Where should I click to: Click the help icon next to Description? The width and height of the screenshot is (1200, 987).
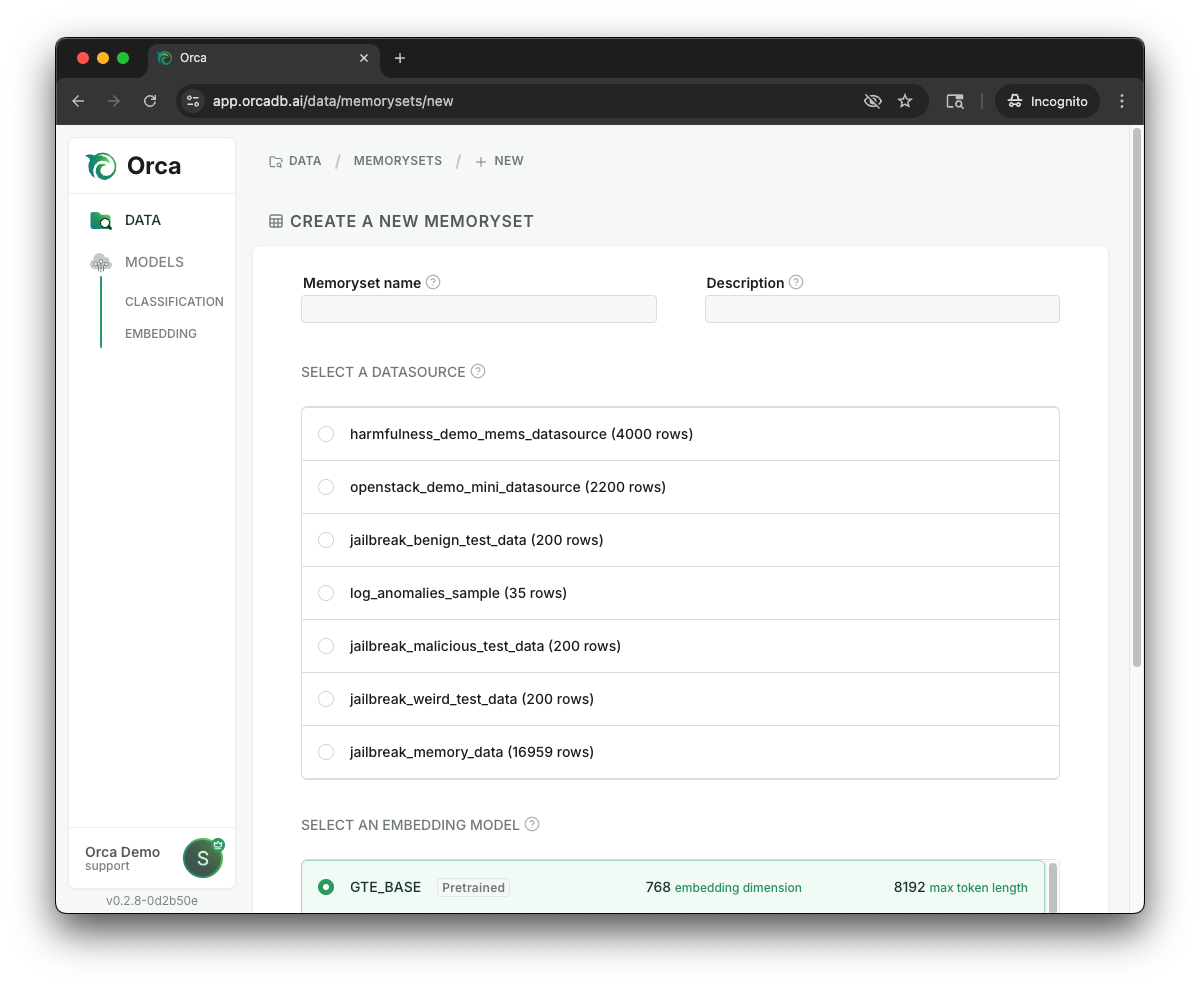pyautogui.click(x=796, y=282)
